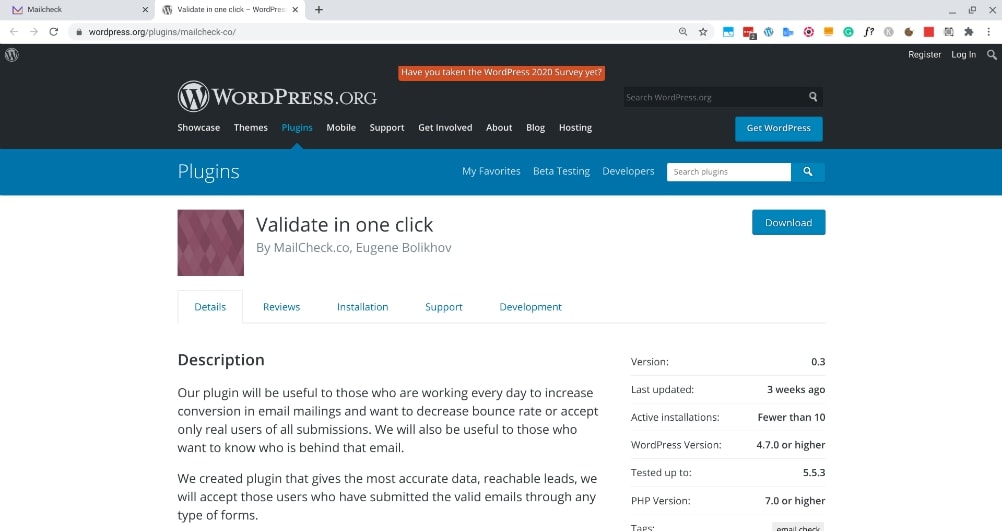Click the '4.7.0 or higher' version value

[790, 445]
